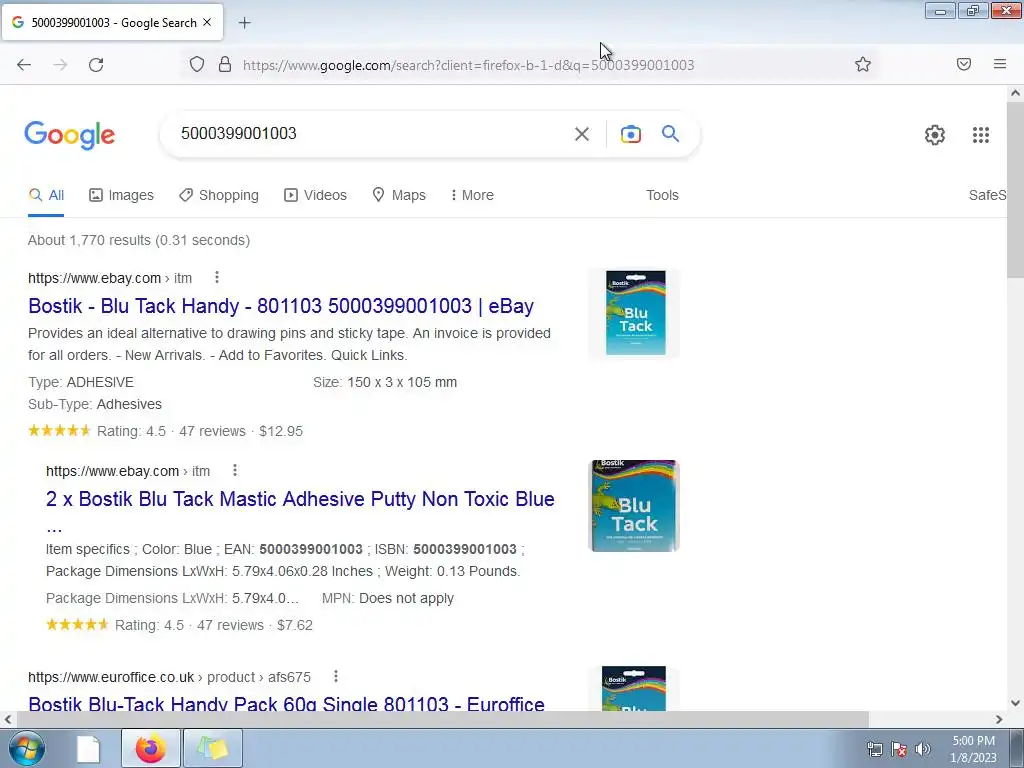Submit search with the magnifier icon
Screen dimensions: 1024x768
pyautogui.click(x=670, y=134)
